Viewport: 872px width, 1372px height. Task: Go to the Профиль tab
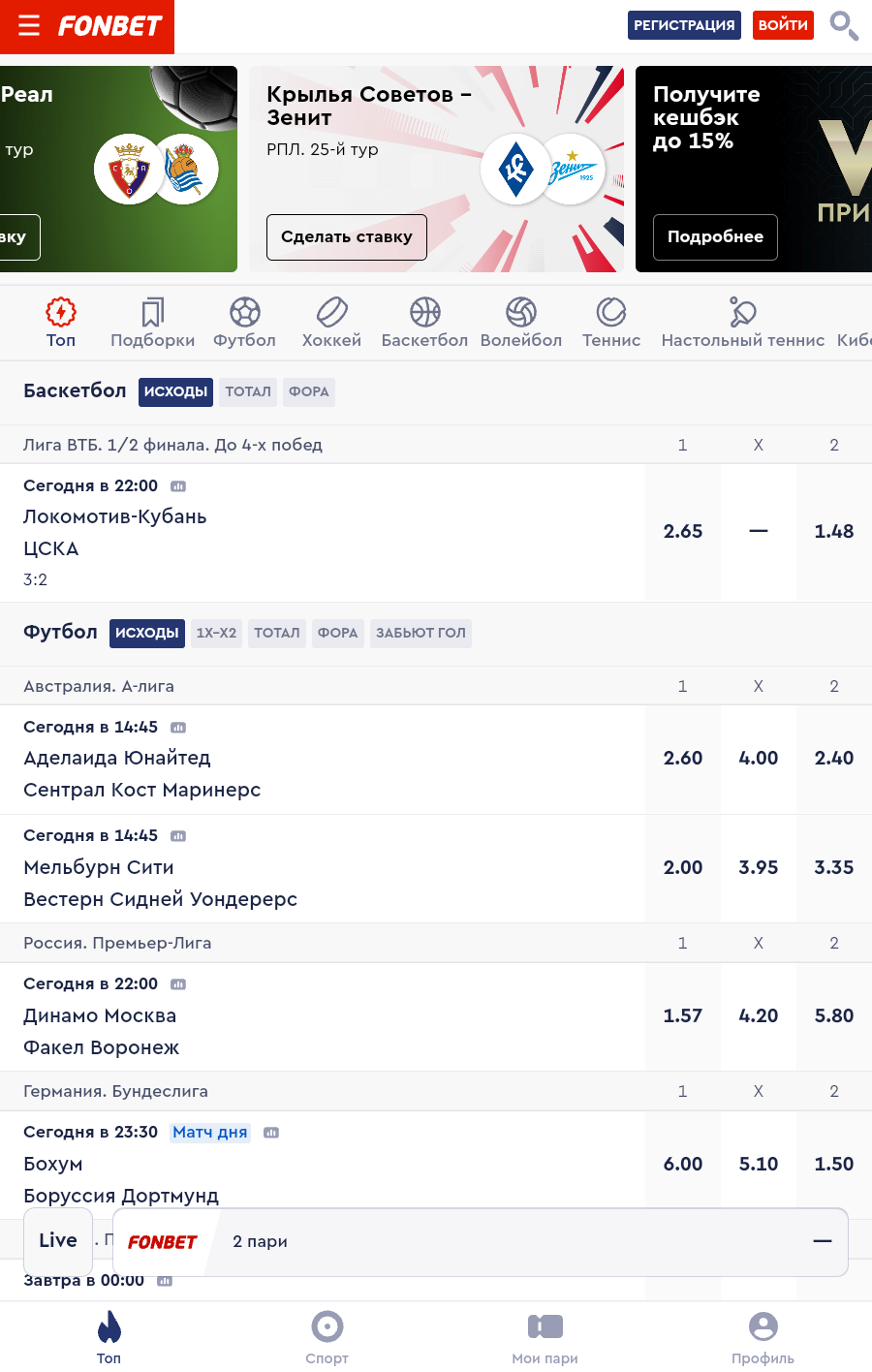pyautogui.click(x=763, y=1337)
